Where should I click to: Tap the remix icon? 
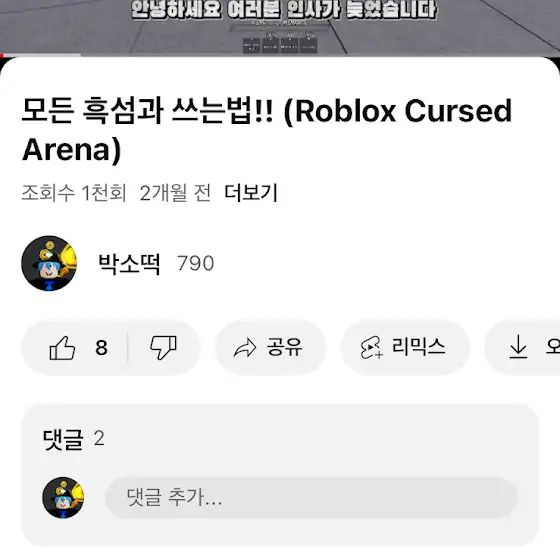click(371, 348)
